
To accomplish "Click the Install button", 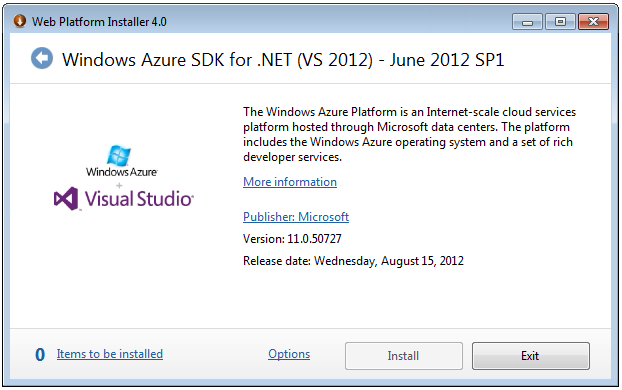I will point(404,356).
